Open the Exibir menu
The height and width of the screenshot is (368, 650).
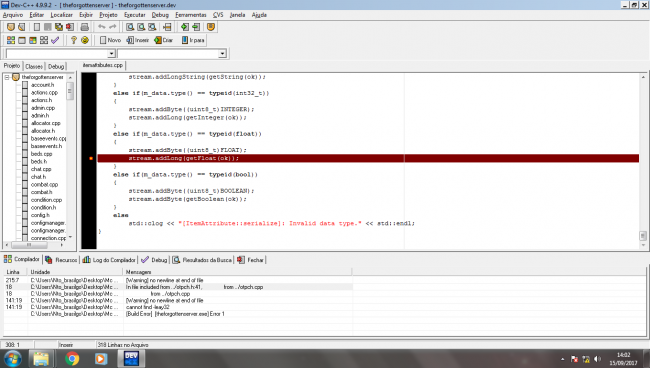tap(86, 15)
